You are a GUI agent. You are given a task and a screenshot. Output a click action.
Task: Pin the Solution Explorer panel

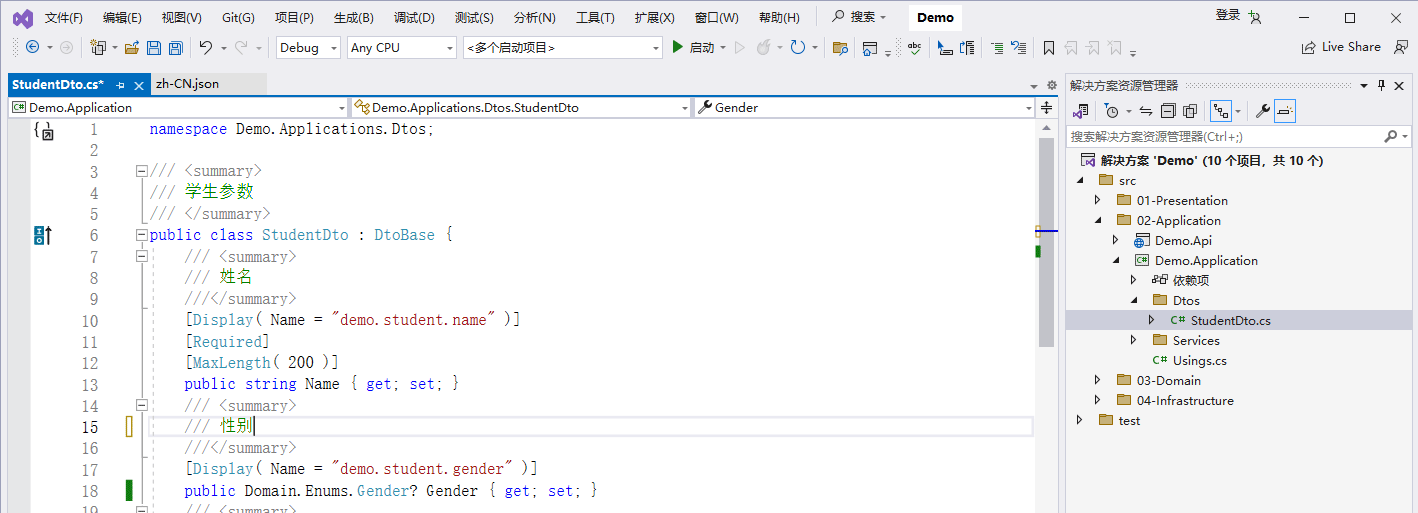1382,85
